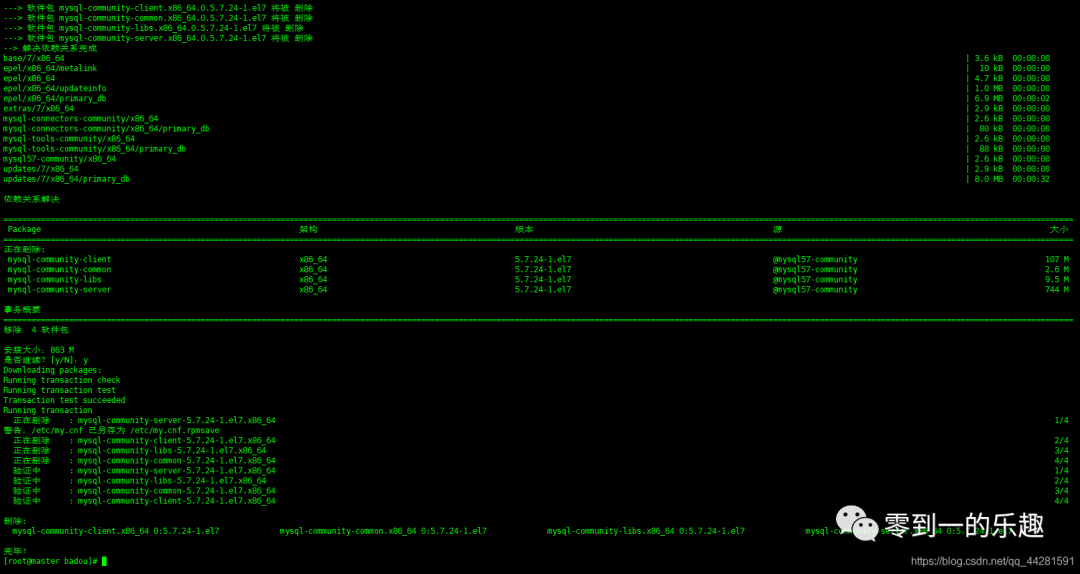The height and width of the screenshot is (574, 1080).
Task: Click 'Running transaction check' line
Action: pos(62,380)
